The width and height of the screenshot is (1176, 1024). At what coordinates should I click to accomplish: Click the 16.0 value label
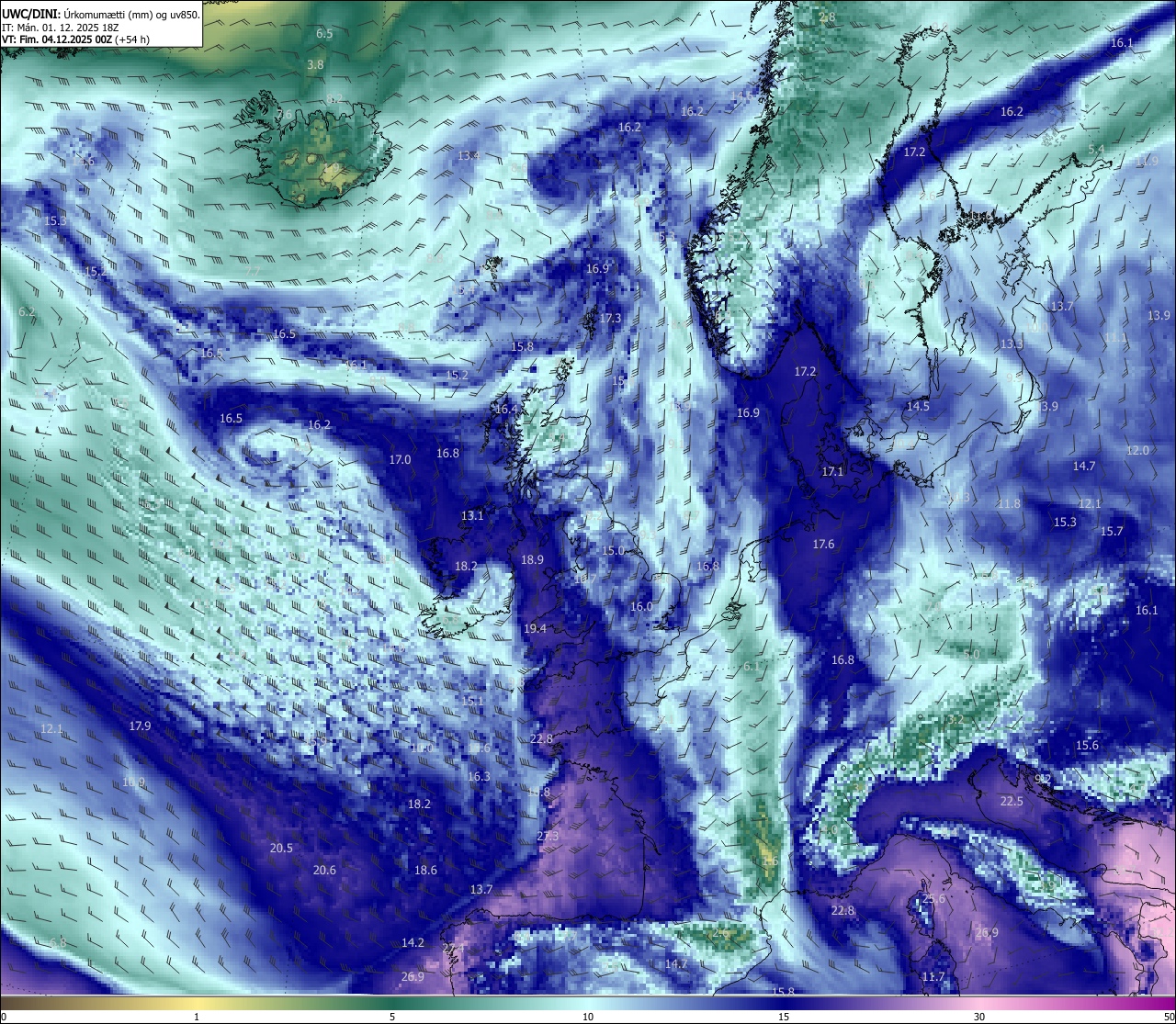tap(641, 606)
